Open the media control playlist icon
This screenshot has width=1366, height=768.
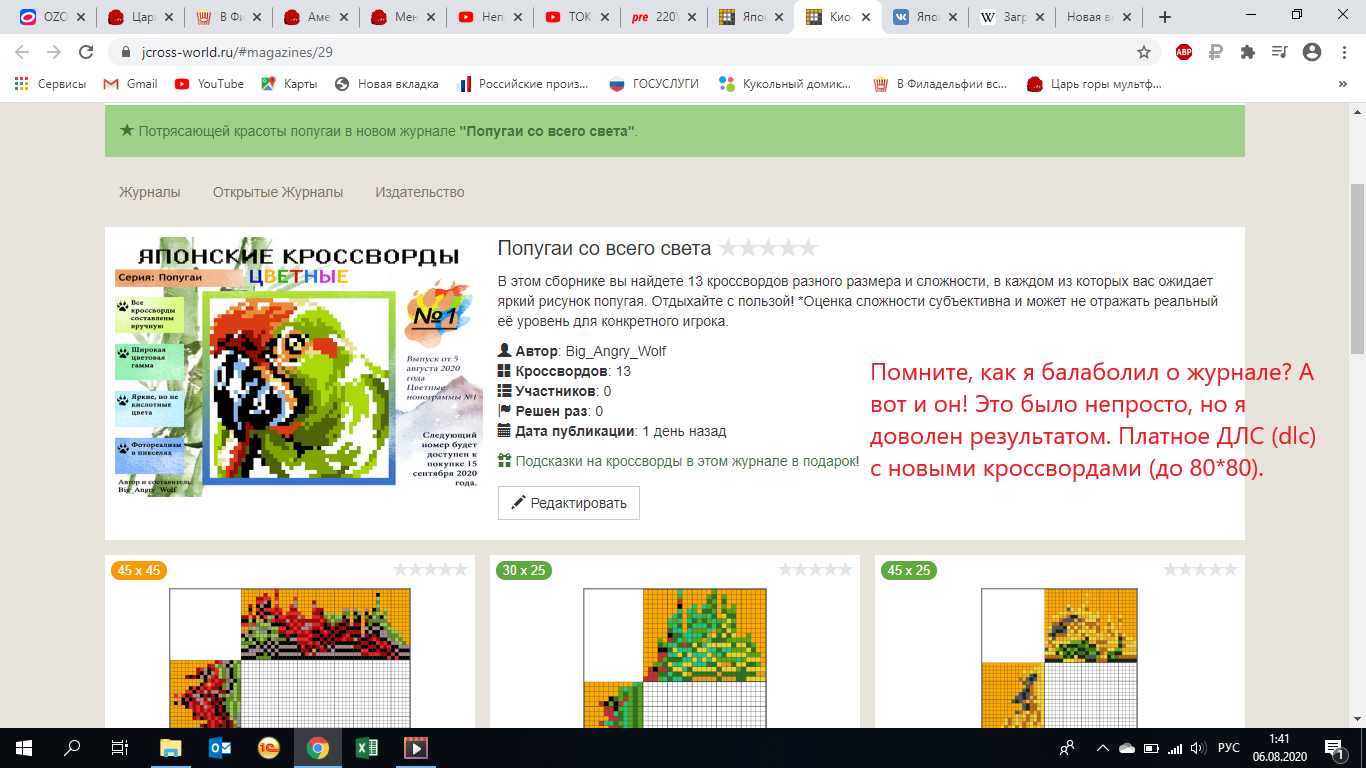pyautogui.click(x=1280, y=52)
